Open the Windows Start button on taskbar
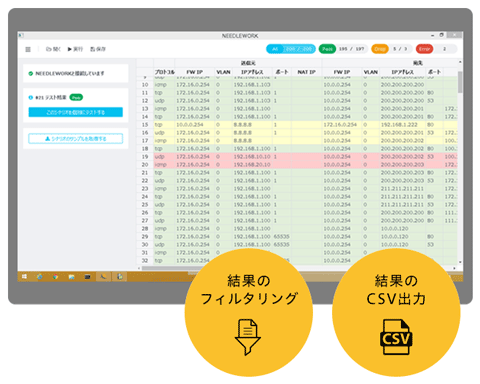The width and height of the screenshot is (480, 384). click(x=24, y=277)
